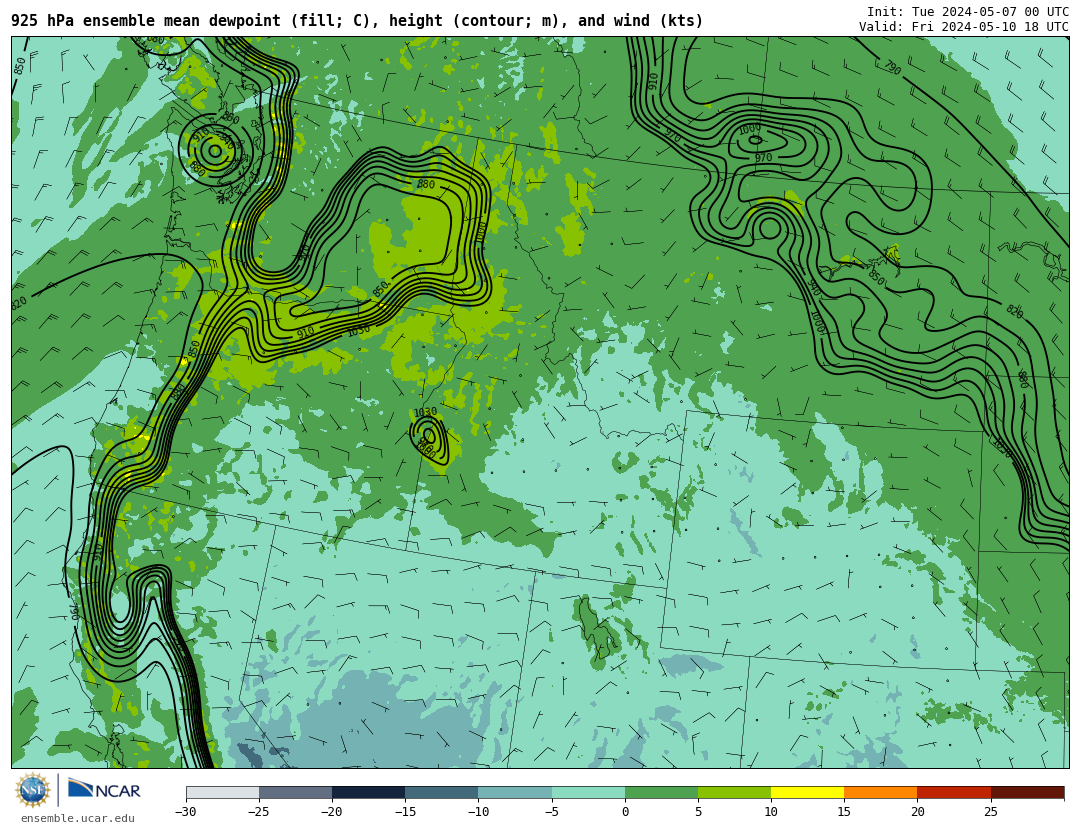1080x831 pixels.
Task: Click the -5 colorbar tick label
Action: [551, 812]
